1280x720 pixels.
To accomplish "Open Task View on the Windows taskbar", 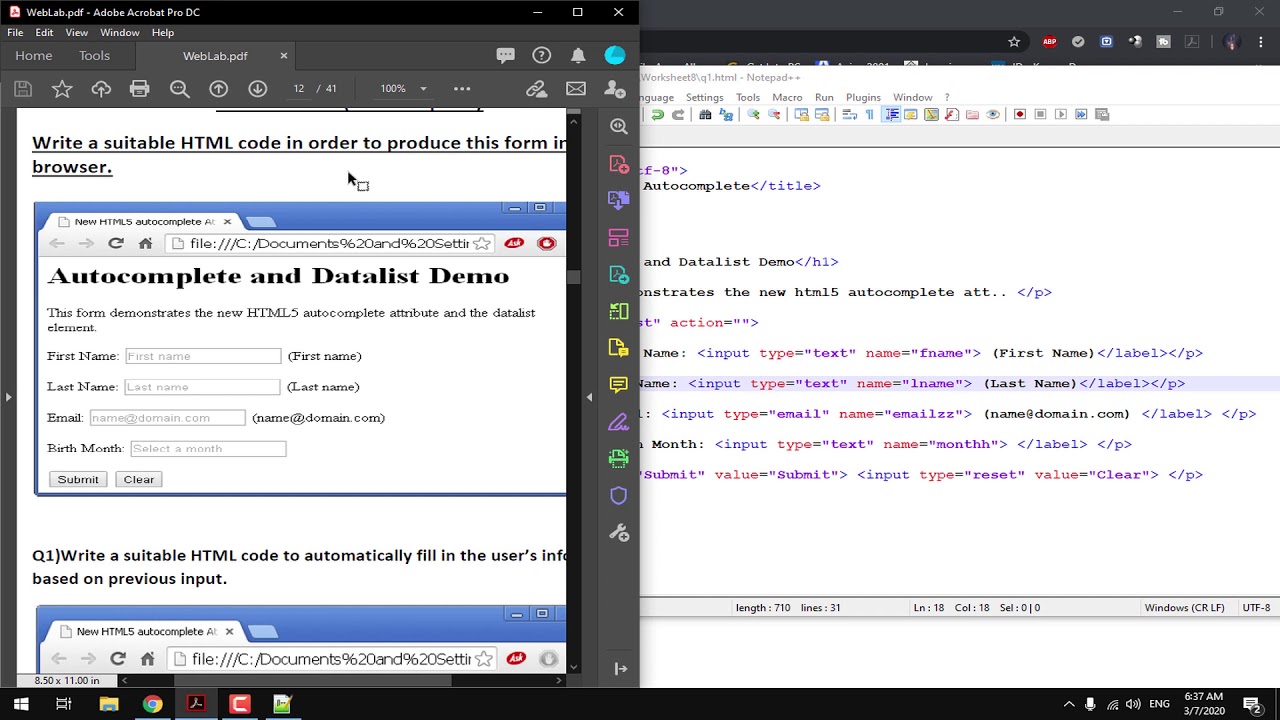I will tap(63, 704).
